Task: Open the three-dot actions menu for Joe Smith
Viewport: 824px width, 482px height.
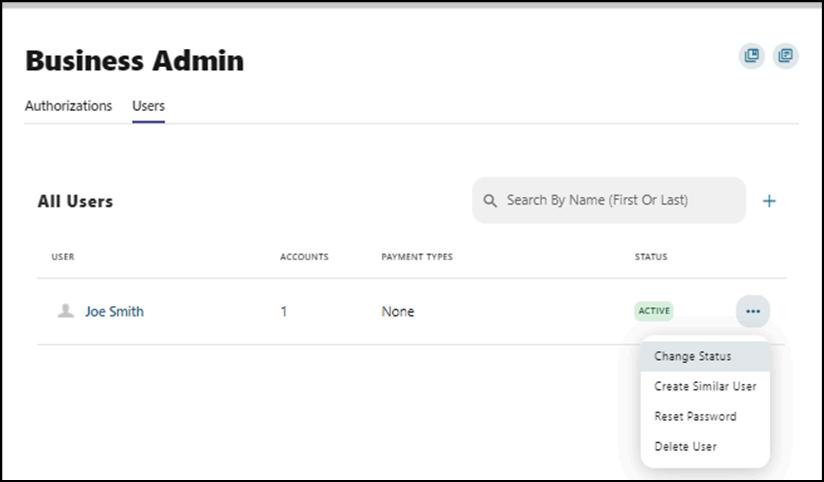Action: tap(753, 312)
